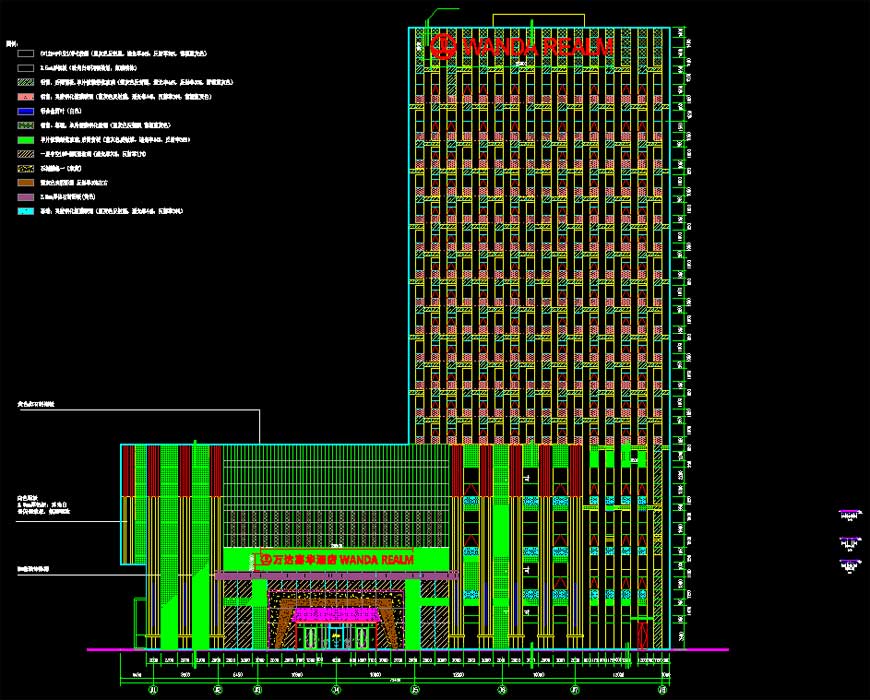Image resolution: width=870 pixels, height=700 pixels.
Task: Select grid axis bubble J8
Action: click(x=662, y=690)
